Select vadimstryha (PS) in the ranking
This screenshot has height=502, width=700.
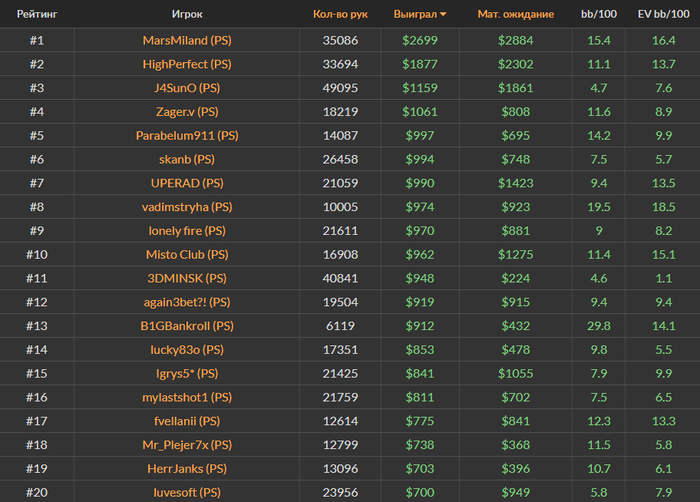pyautogui.click(x=187, y=207)
